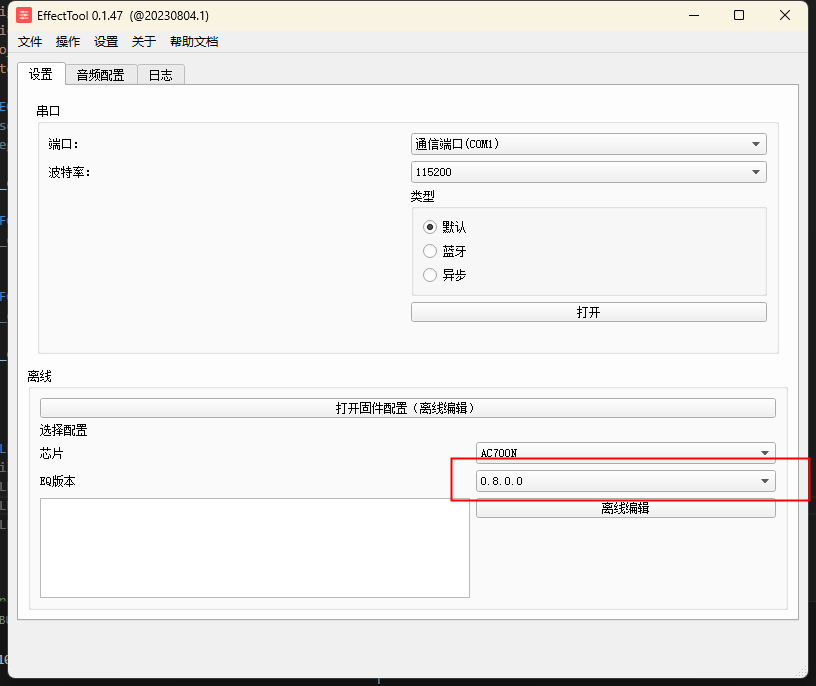This screenshot has width=816, height=686.
Task: Expand the EQ版本 dropdown showing 0.8.0.0
Action: 626,481
